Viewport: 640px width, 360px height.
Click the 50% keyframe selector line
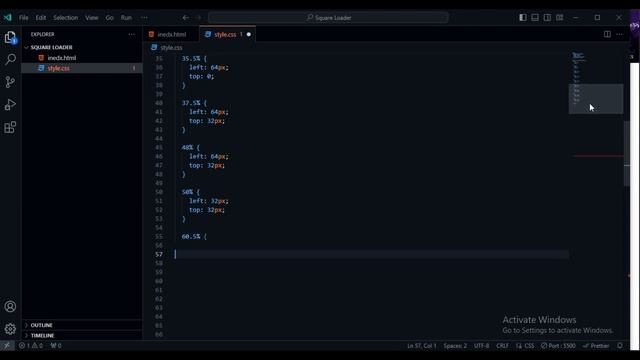(x=191, y=192)
